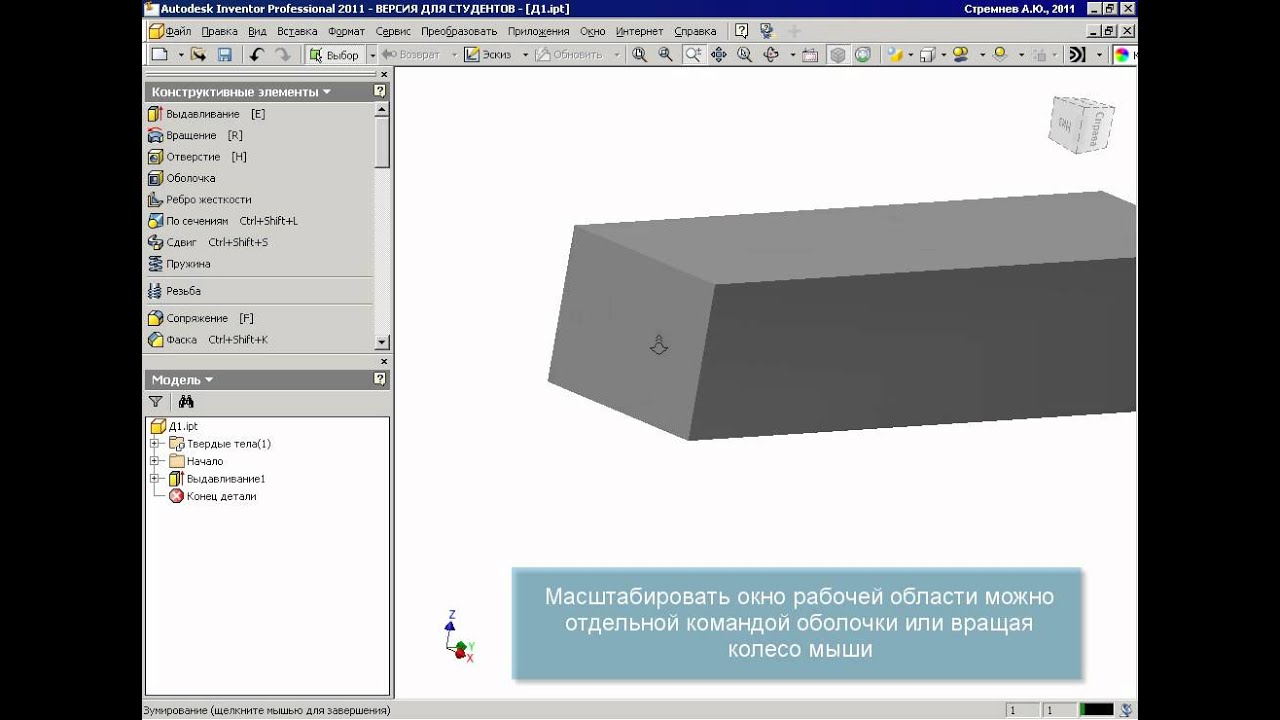Open the color wheel material swatch
The width and height of the screenshot is (1280, 720).
tap(1123, 55)
